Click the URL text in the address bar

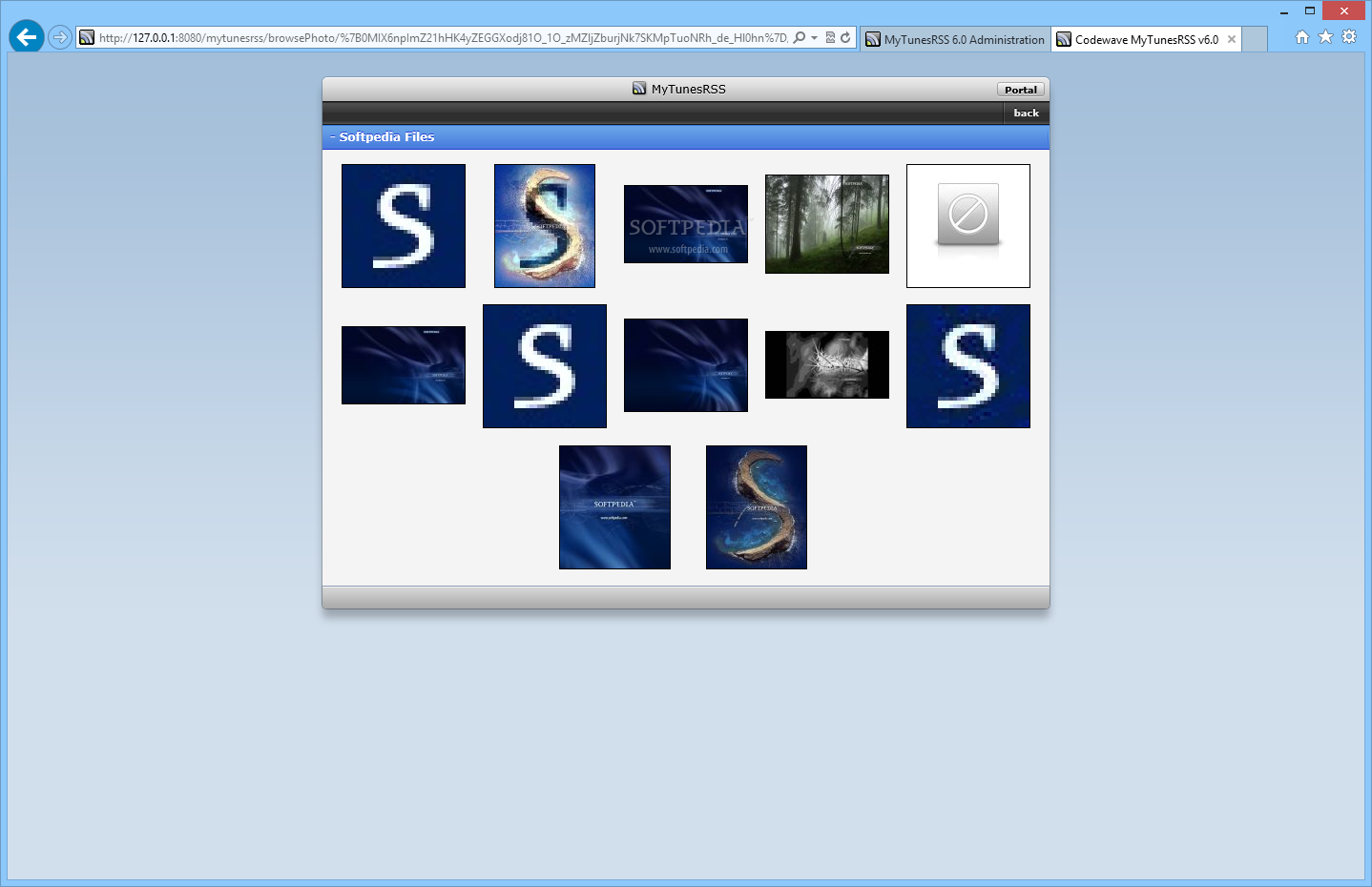point(443,38)
